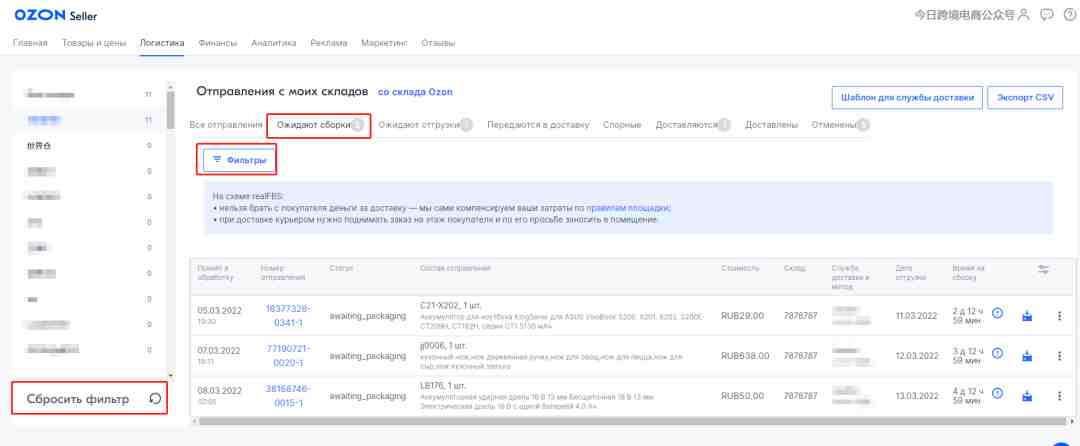Open the Главная menu

point(30,43)
